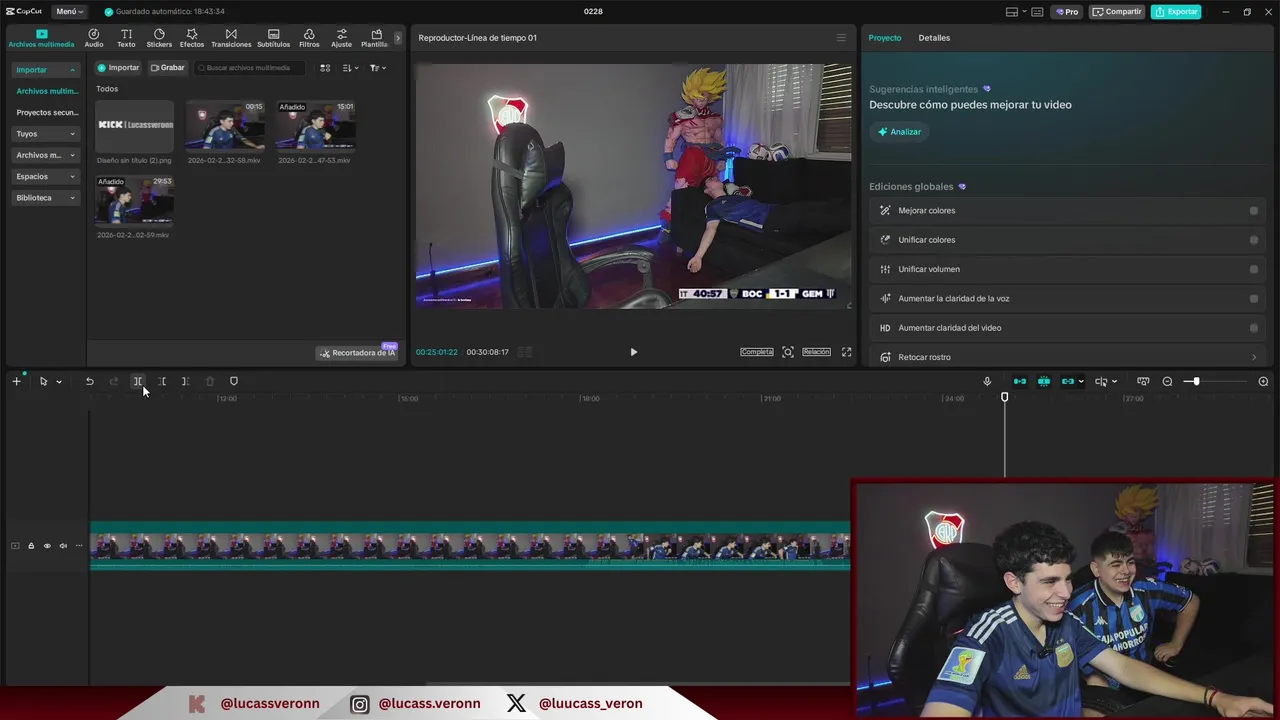The width and height of the screenshot is (1280, 720).
Task: Hide the video track with eye icon
Action: tap(47, 546)
